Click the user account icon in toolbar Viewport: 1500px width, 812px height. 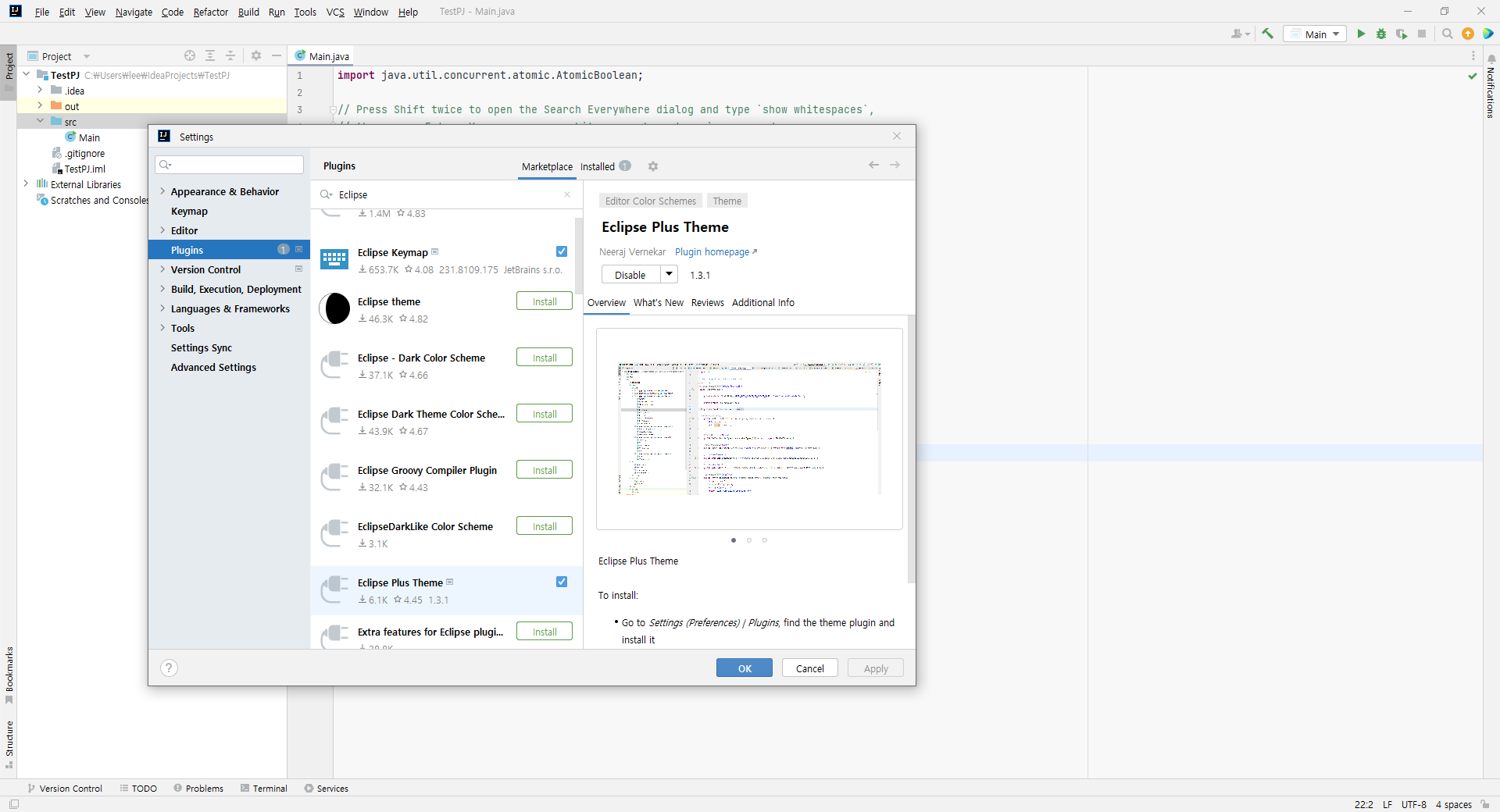1240,34
